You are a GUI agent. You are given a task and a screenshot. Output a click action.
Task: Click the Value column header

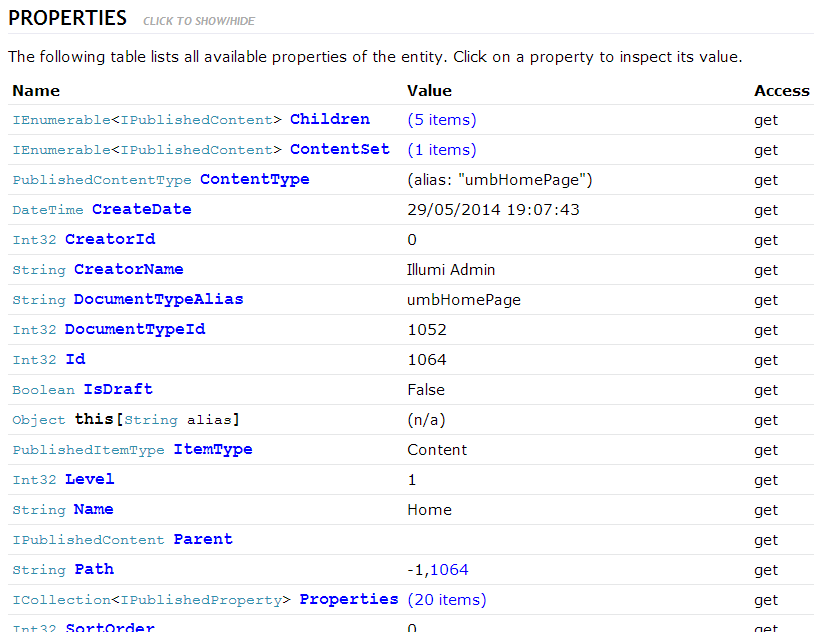click(429, 91)
